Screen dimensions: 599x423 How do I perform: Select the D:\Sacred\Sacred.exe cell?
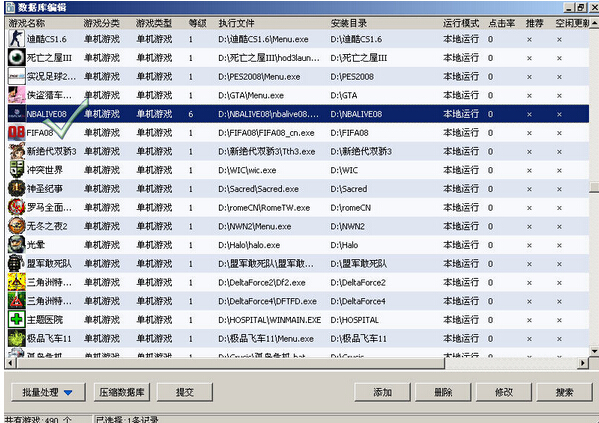(259, 189)
